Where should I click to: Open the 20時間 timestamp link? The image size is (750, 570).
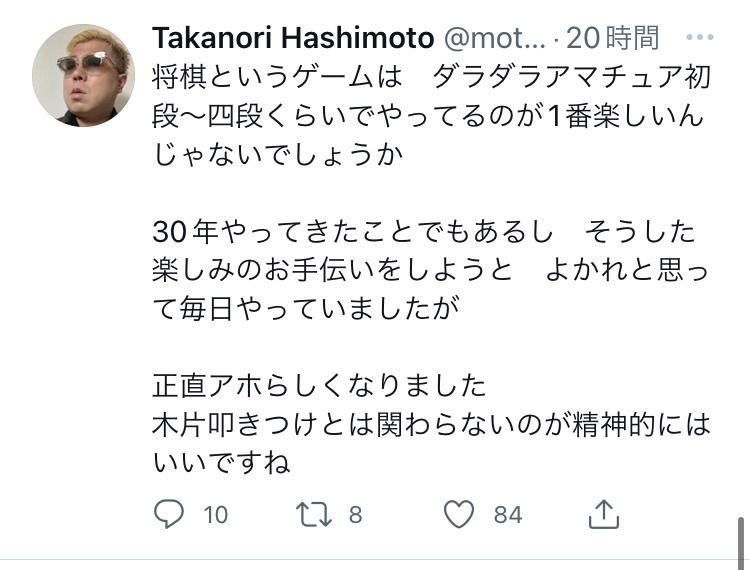pyautogui.click(x=612, y=38)
